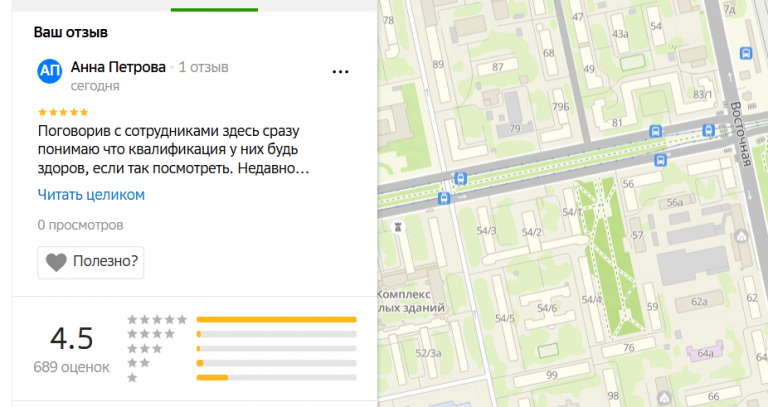768x407 pixels.
Task: Click building 62а on the map
Action: coord(699,302)
